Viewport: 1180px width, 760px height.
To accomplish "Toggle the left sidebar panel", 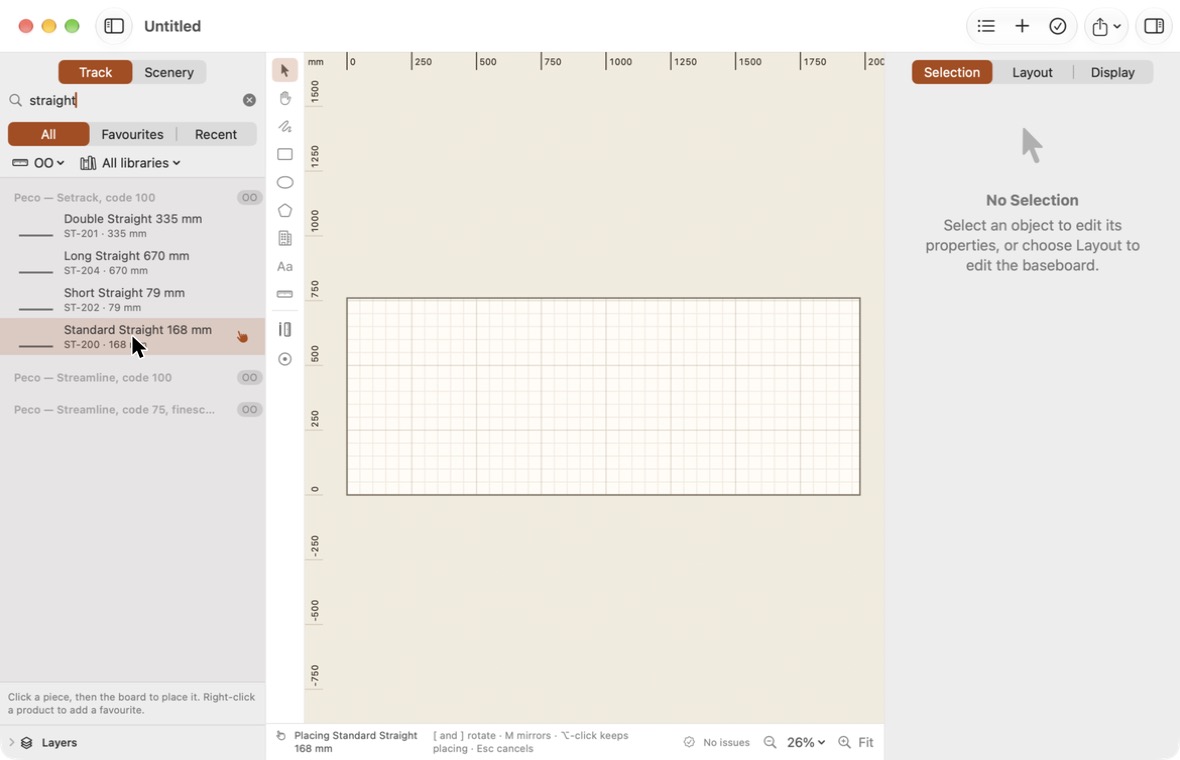I will coord(114,26).
